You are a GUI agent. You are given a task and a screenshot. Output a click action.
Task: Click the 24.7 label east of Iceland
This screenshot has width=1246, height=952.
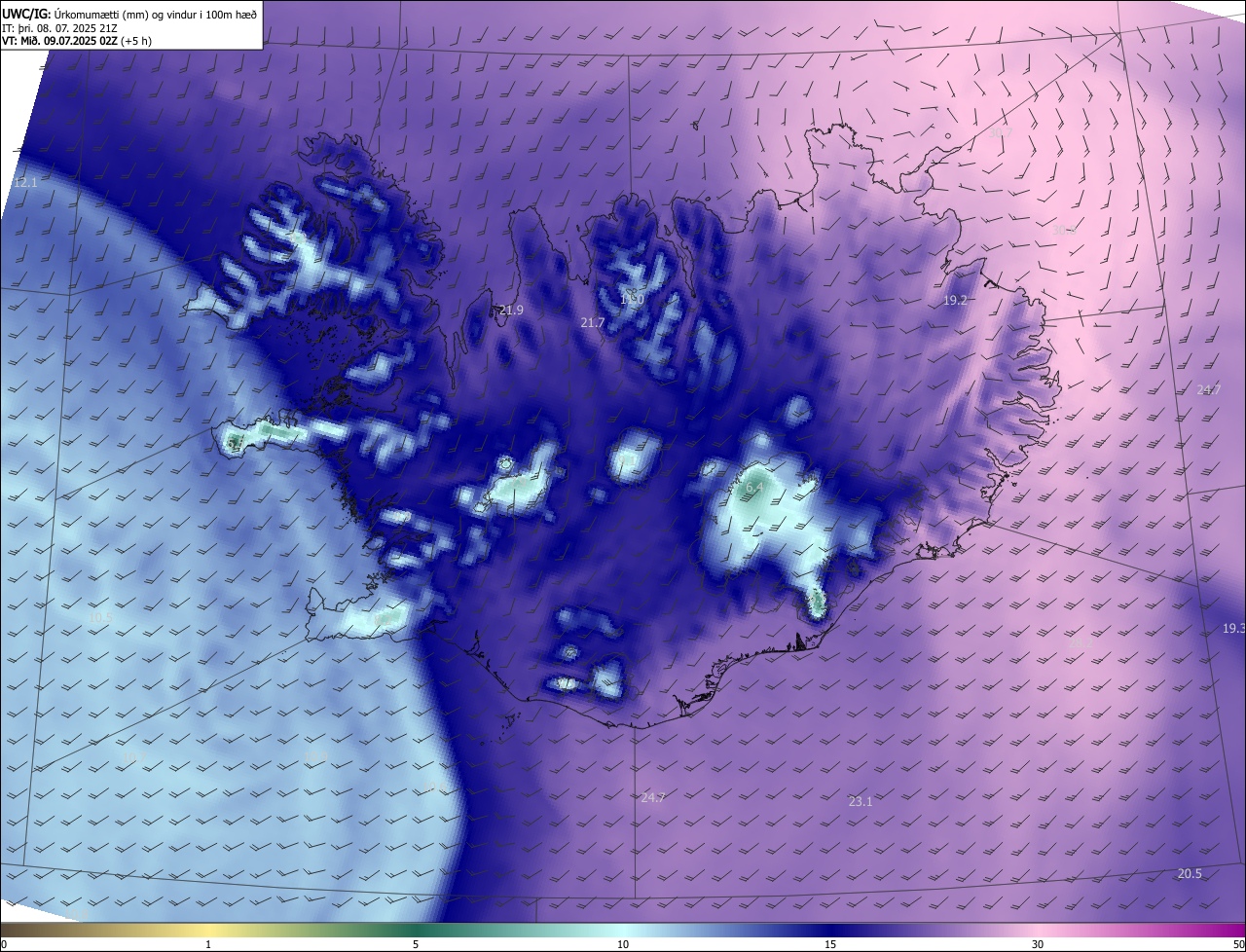pos(1209,390)
